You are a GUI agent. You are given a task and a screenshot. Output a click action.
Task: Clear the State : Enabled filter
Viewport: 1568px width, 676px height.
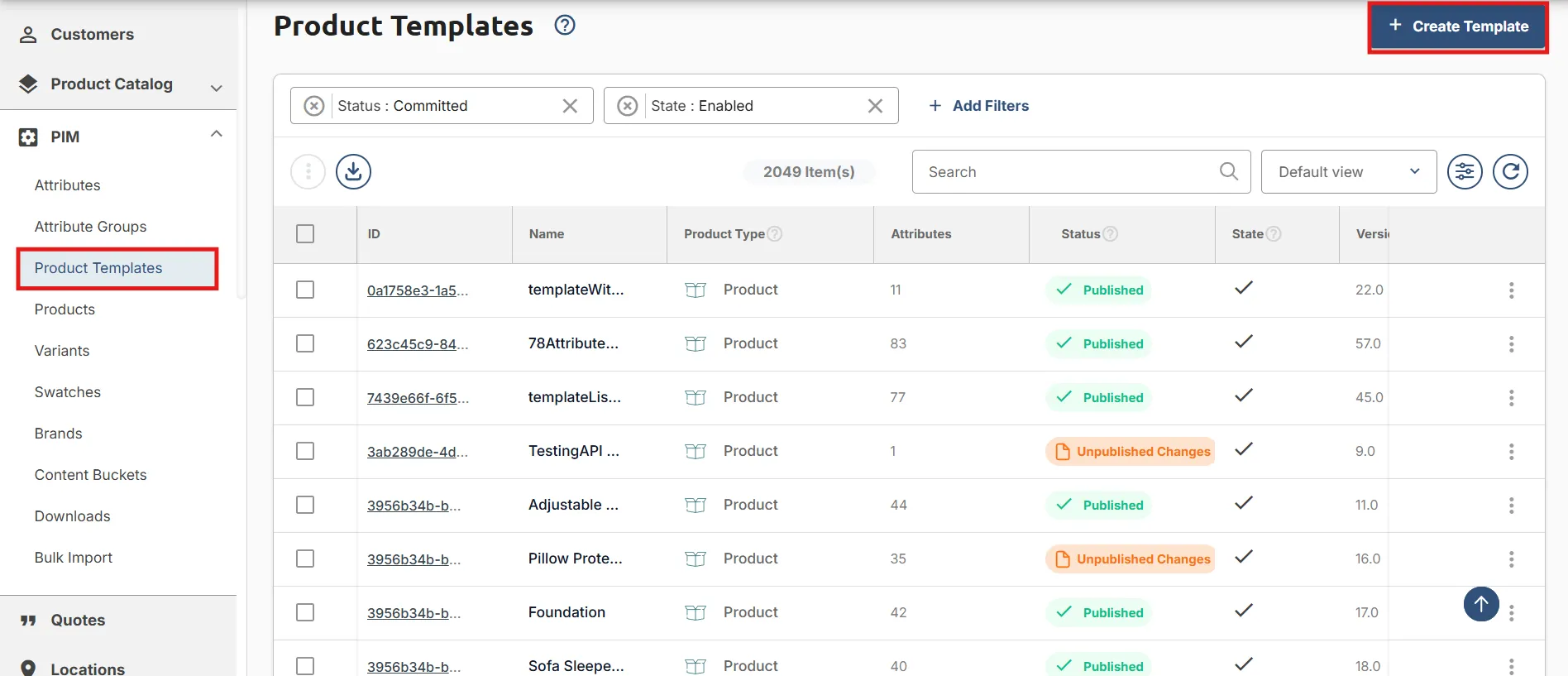tap(875, 106)
